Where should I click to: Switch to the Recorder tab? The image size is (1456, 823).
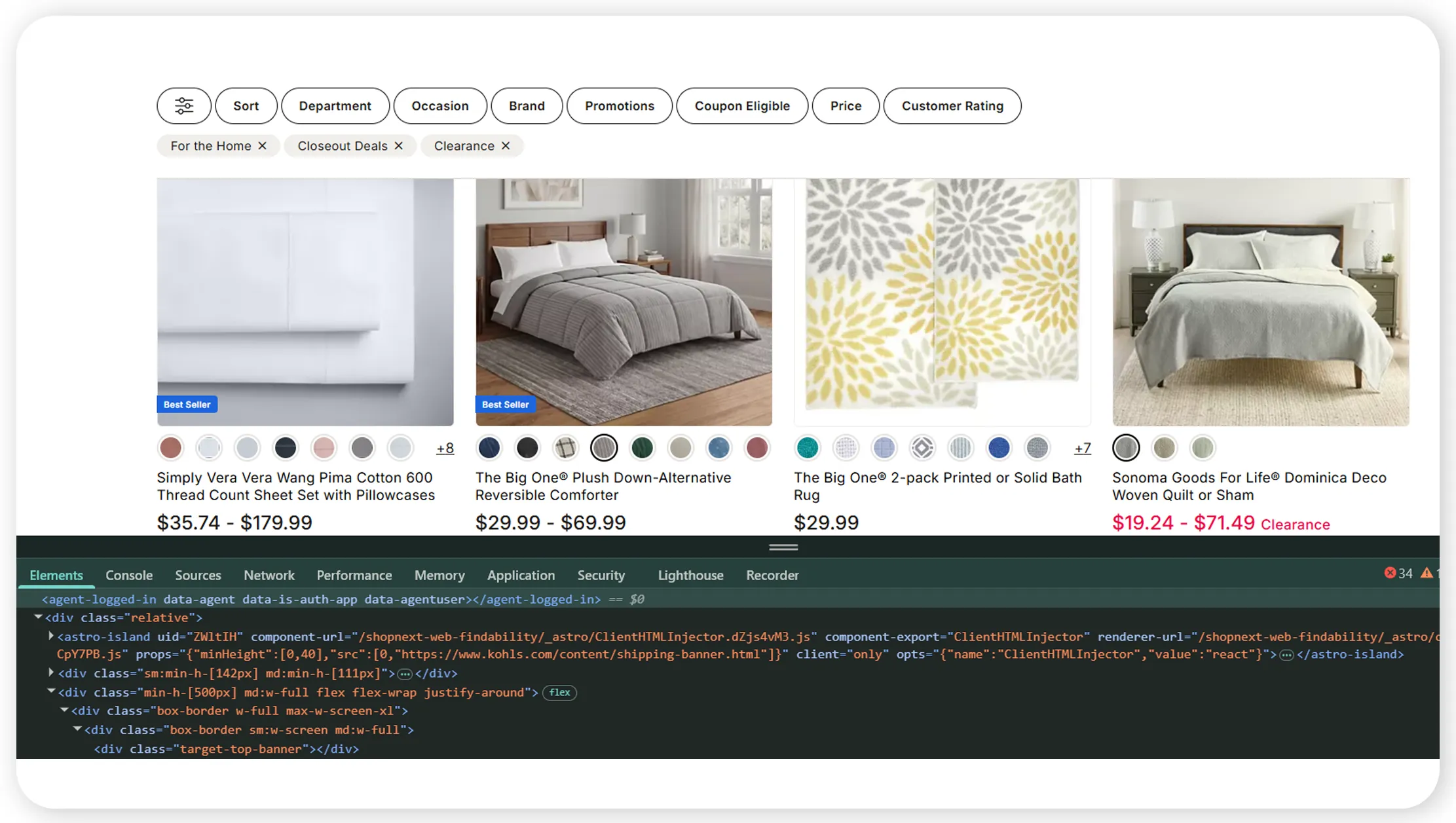pyautogui.click(x=772, y=575)
